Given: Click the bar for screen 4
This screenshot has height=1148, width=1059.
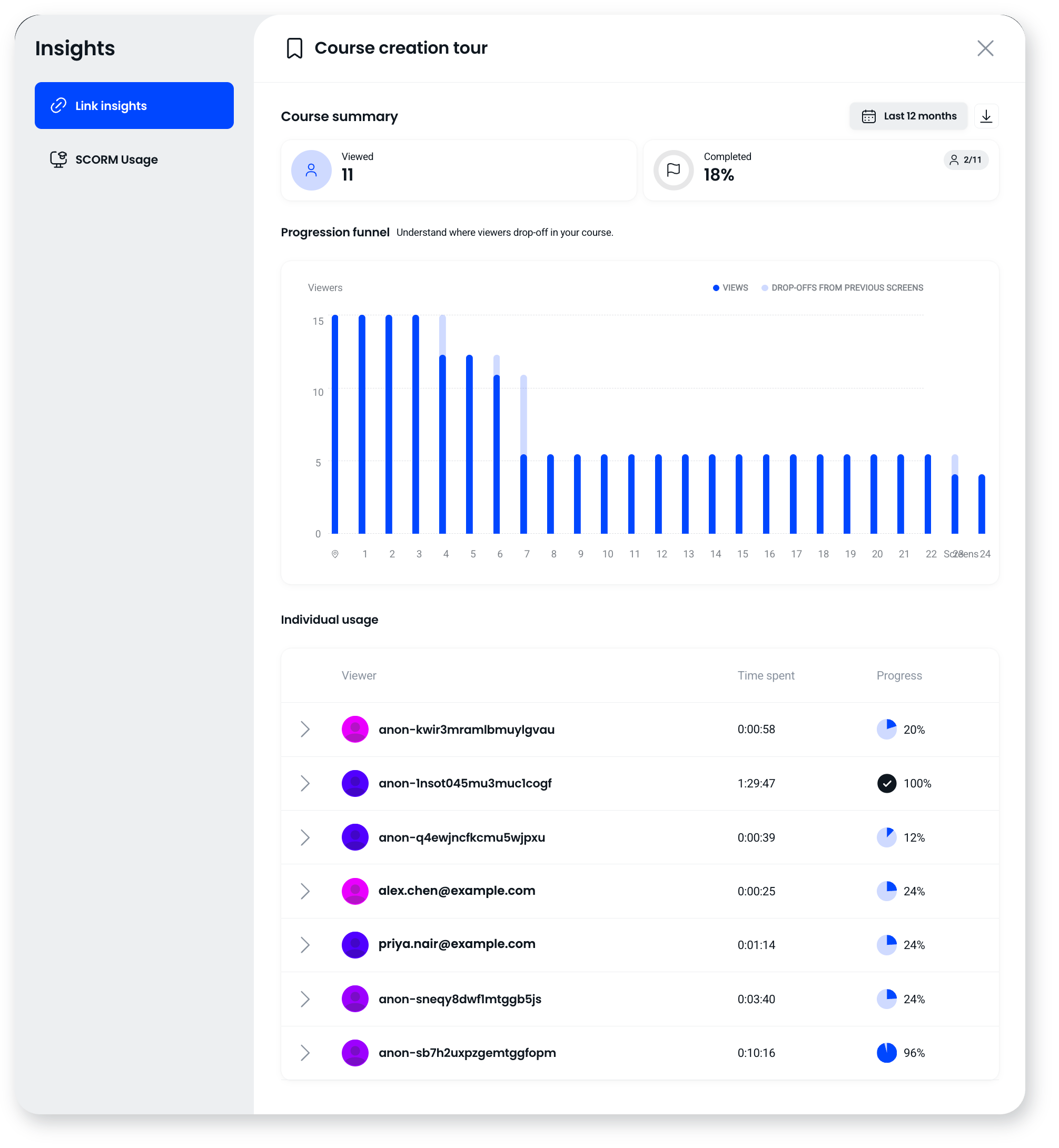Looking at the screenshot, I should pos(442,444).
